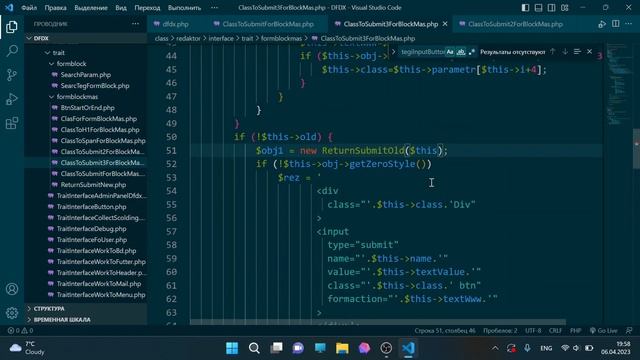Click the notifications icon in status bar
The width and height of the screenshot is (640, 360).
(629, 331)
